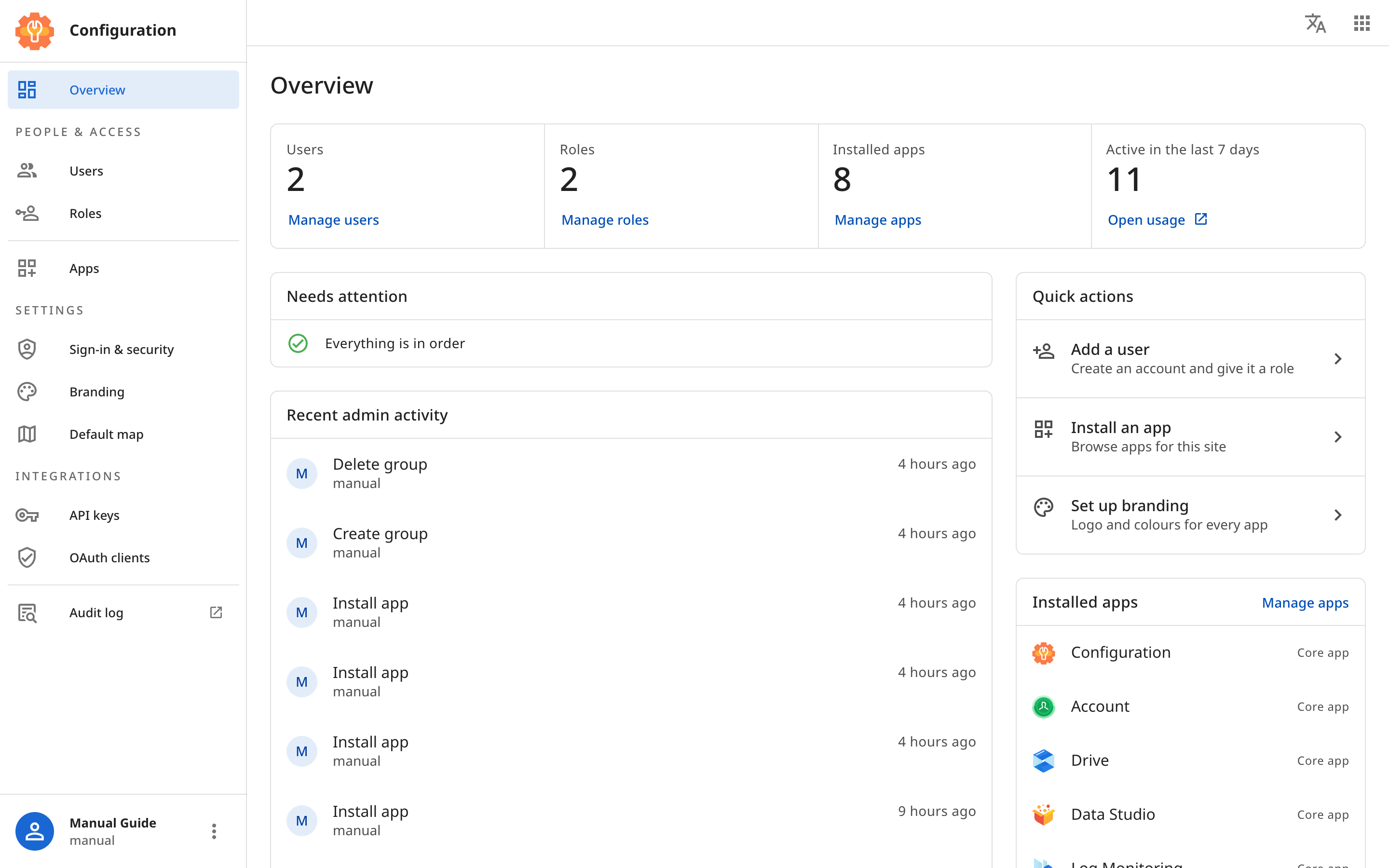Image resolution: width=1389 pixels, height=868 pixels.
Task: Click the OAuth clients shield-check icon
Action: (x=27, y=557)
